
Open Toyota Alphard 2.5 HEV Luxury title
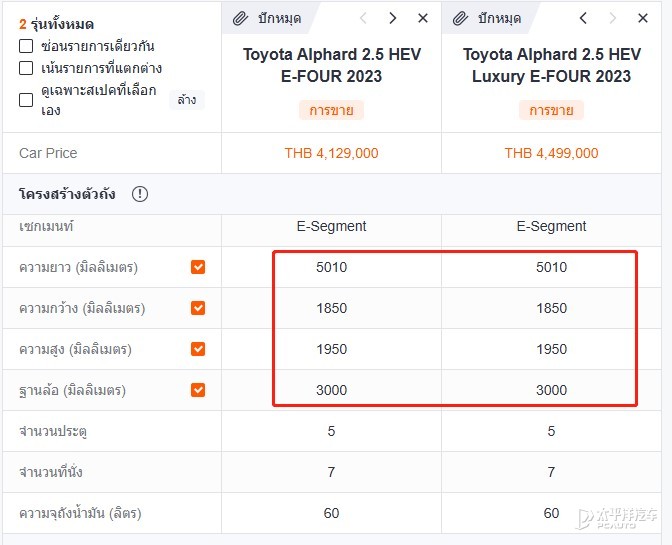(x=552, y=65)
